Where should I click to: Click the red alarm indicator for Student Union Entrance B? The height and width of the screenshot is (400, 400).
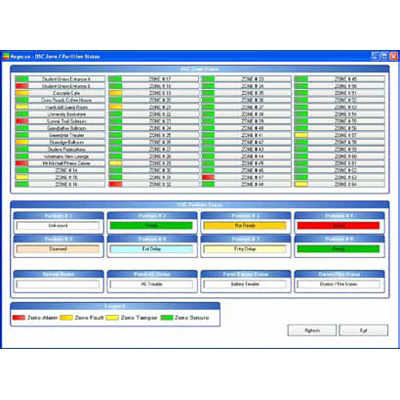point(22,86)
